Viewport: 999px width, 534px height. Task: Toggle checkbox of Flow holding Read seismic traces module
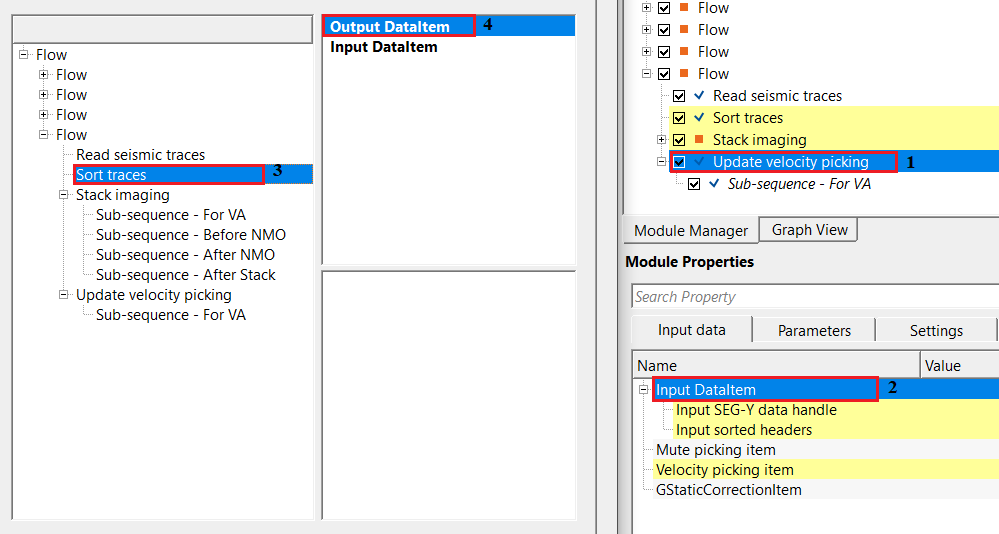(x=664, y=74)
